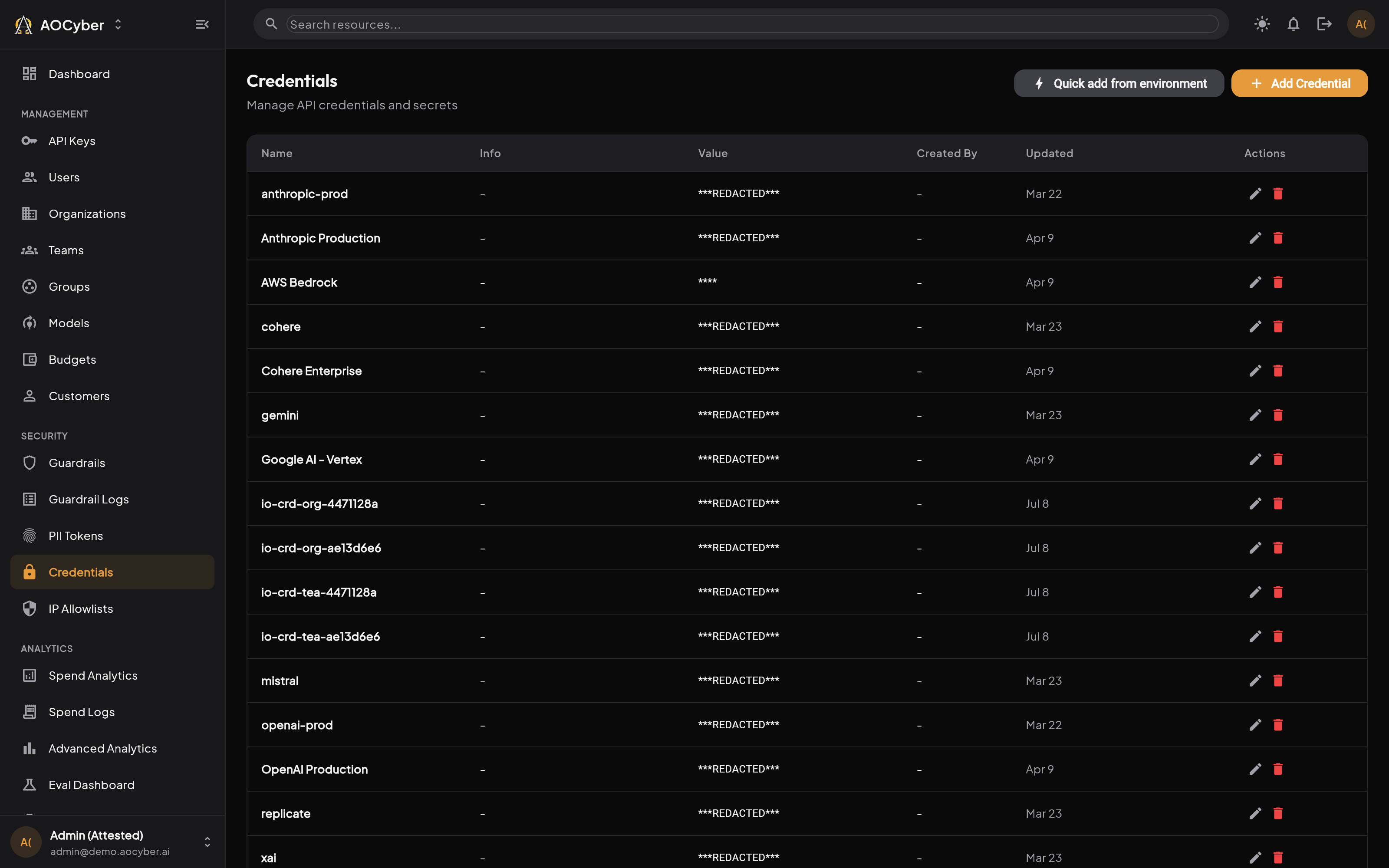Open Dashboard in the sidebar
Image resolution: width=1389 pixels, height=868 pixels.
[x=112, y=74]
